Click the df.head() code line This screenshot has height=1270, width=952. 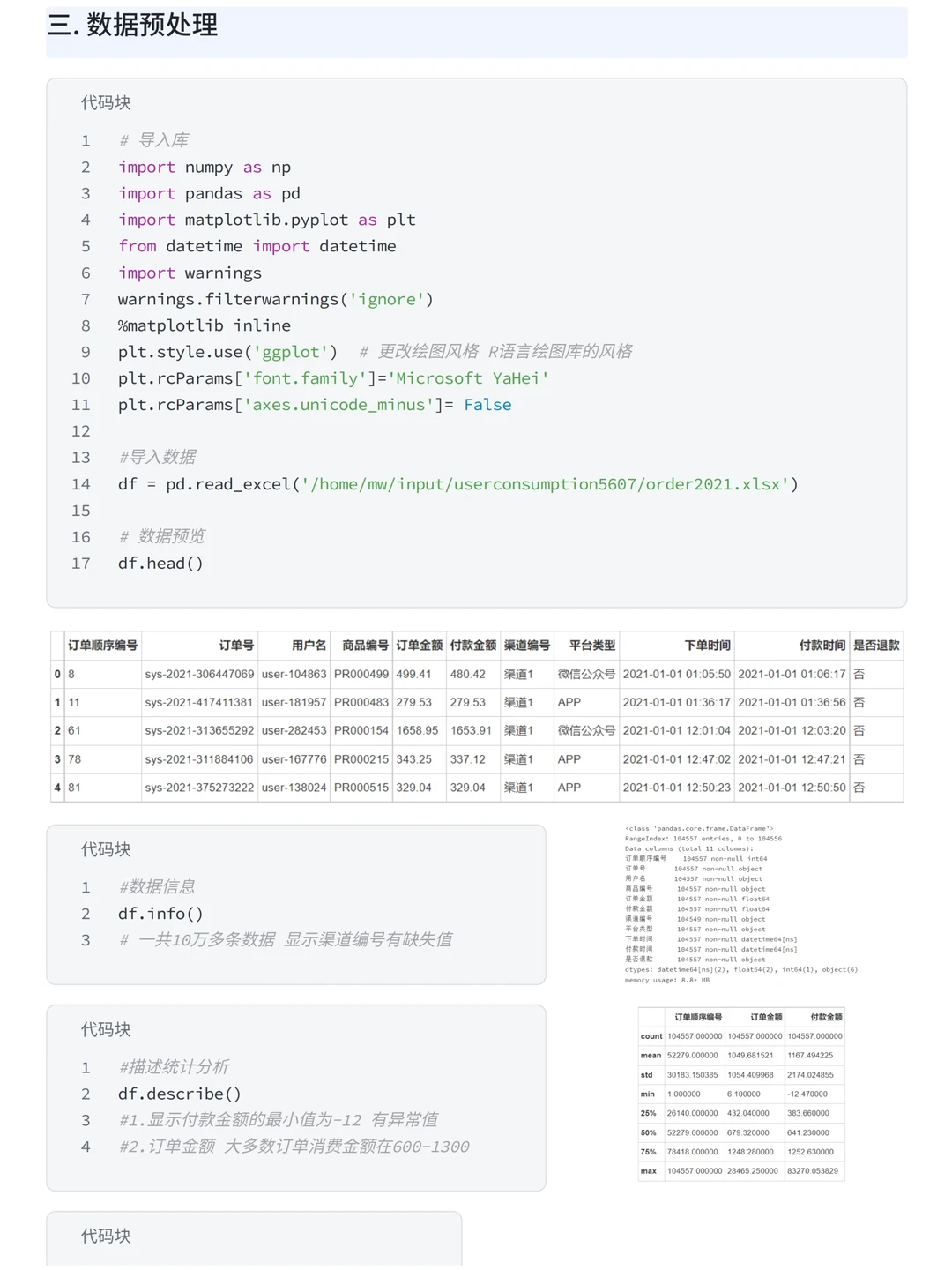(160, 563)
